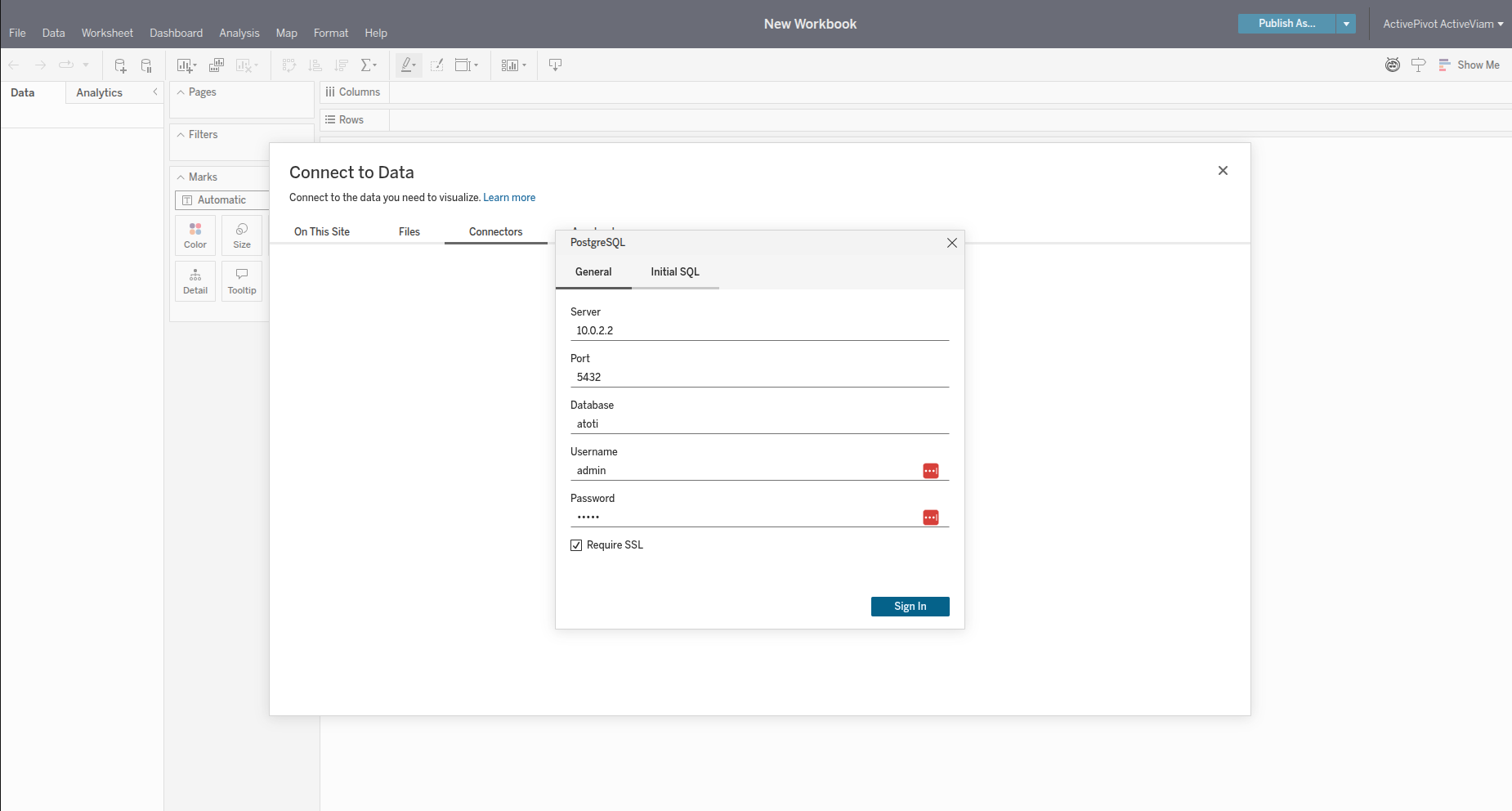Image resolution: width=1512 pixels, height=811 pixels.
Task: Switch to the Initial SQL tab
Action: click(x=675, y=272)
